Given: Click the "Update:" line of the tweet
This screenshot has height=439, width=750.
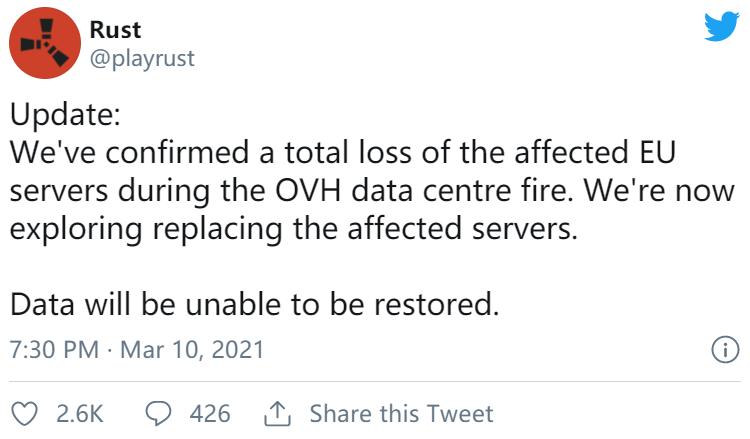Looking at the screenshot, I should coord(66,115).
